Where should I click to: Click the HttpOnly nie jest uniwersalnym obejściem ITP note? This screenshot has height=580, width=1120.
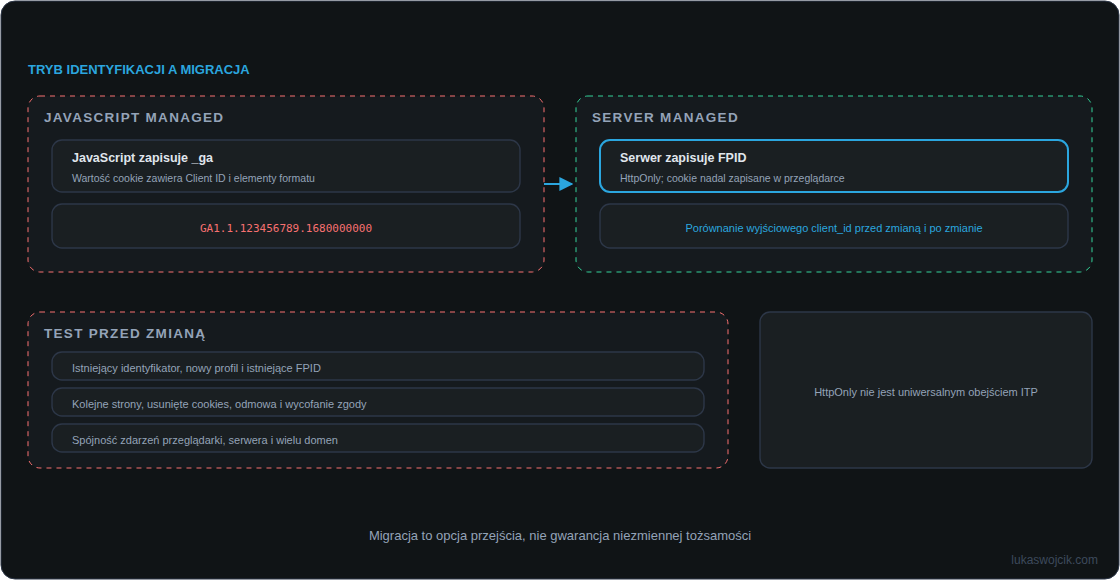(x=926, y=392)
